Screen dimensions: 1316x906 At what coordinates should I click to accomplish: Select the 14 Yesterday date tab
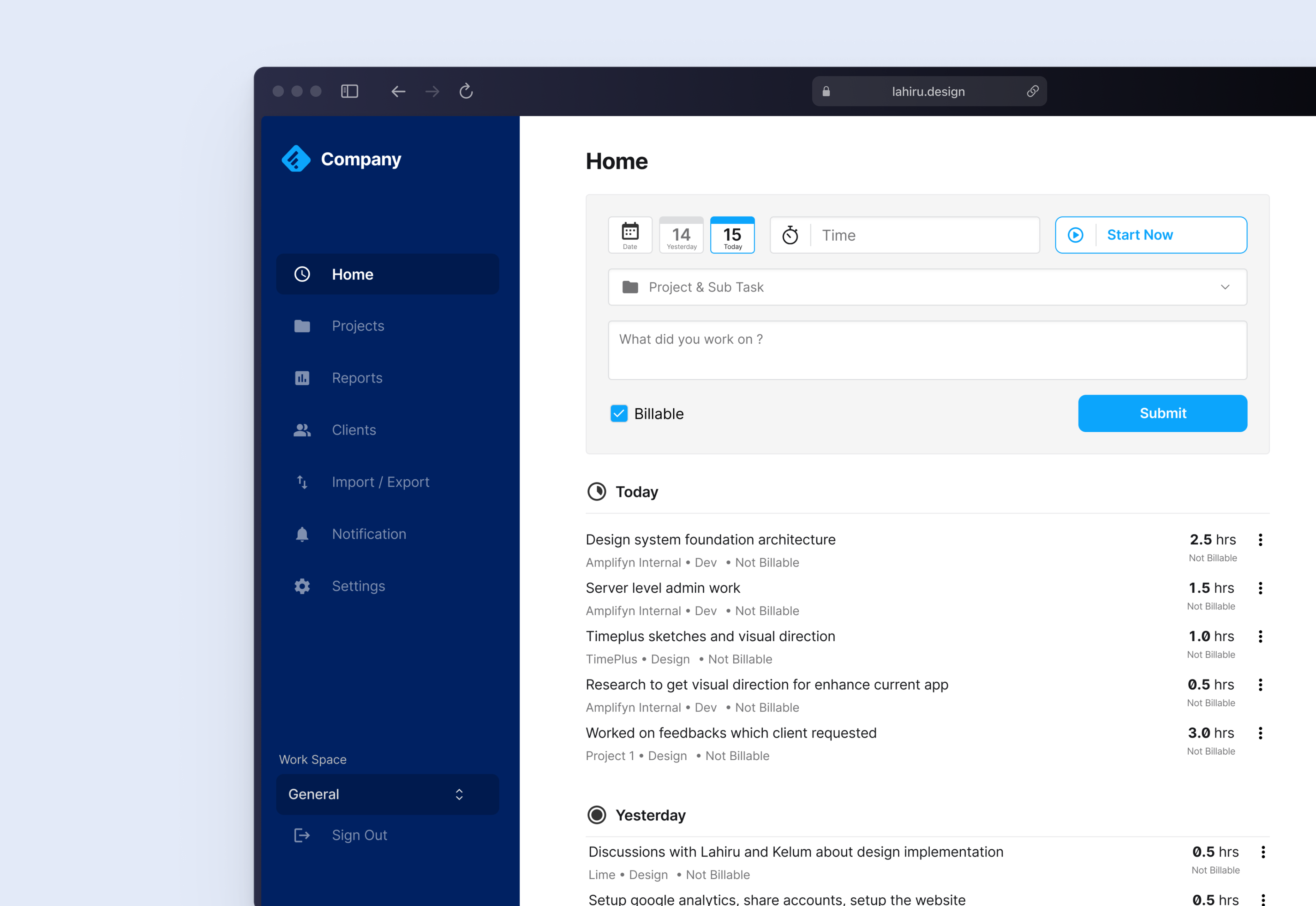[681, 235]
